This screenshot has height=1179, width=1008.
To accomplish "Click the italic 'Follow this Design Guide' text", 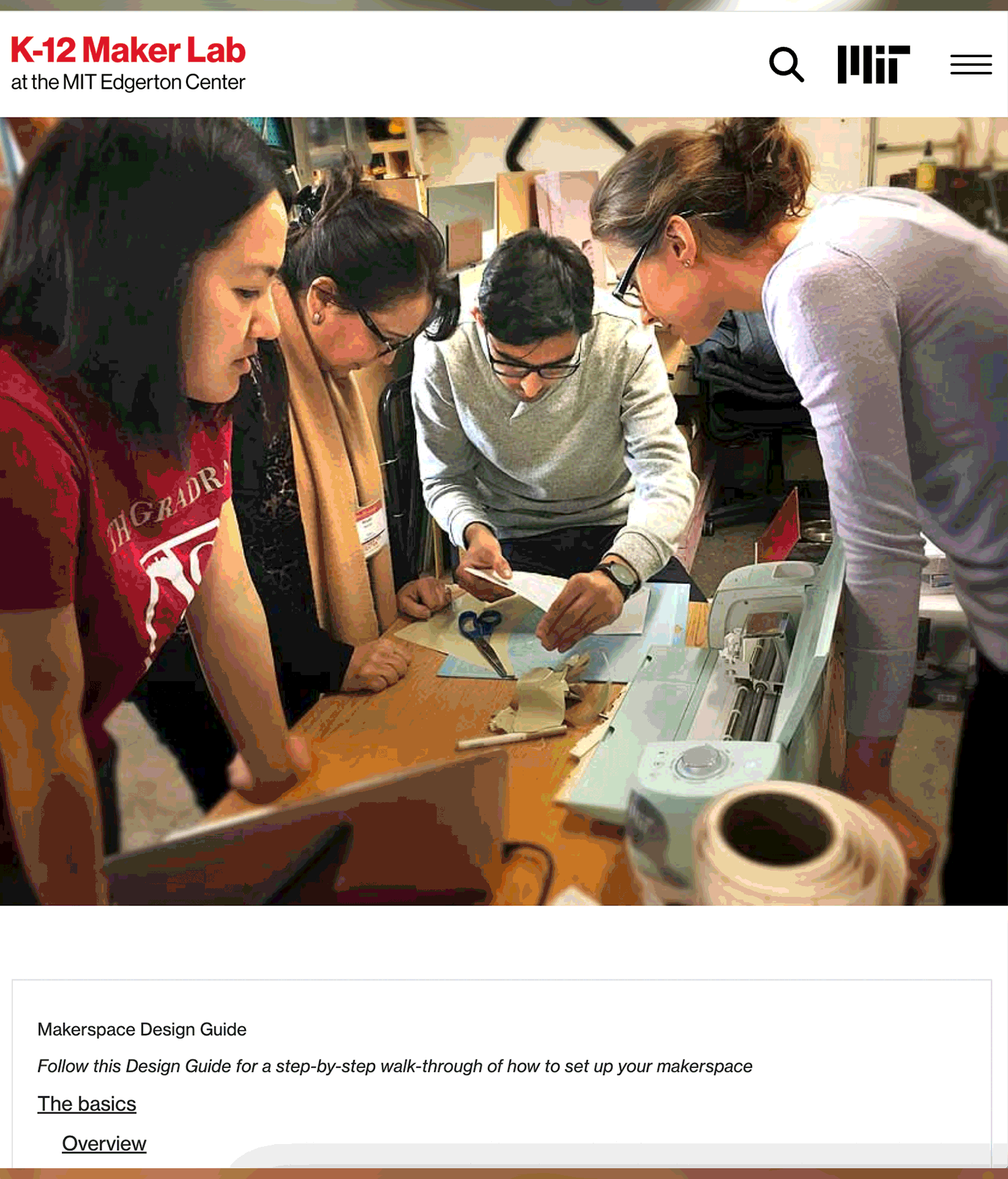I will tap(394, 1065).
